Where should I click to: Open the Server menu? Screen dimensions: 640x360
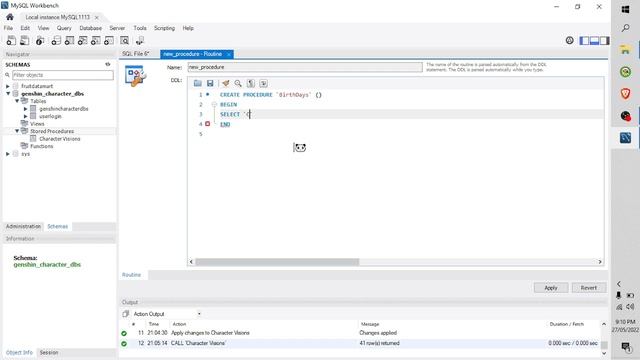[x=117, y=28]
